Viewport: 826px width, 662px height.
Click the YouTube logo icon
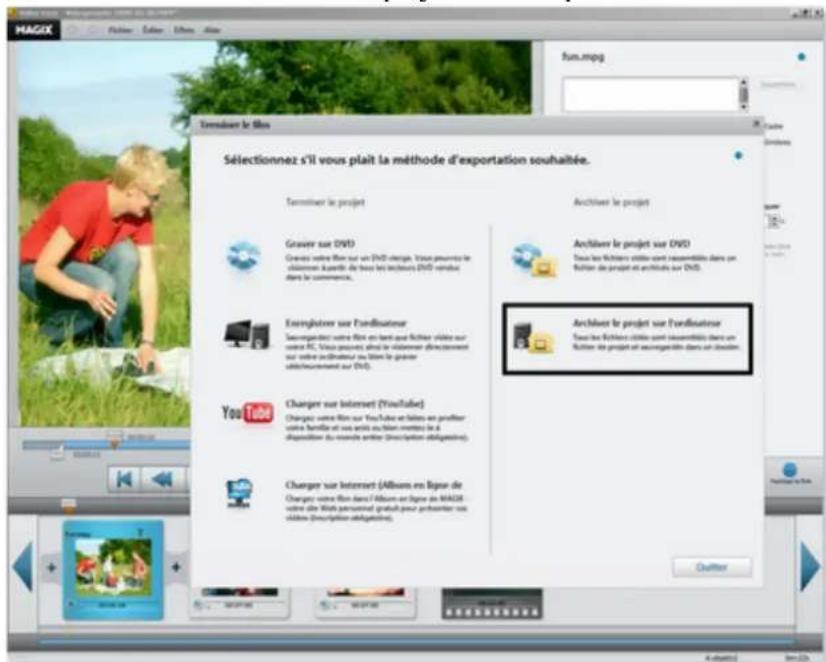click(248, 412)
